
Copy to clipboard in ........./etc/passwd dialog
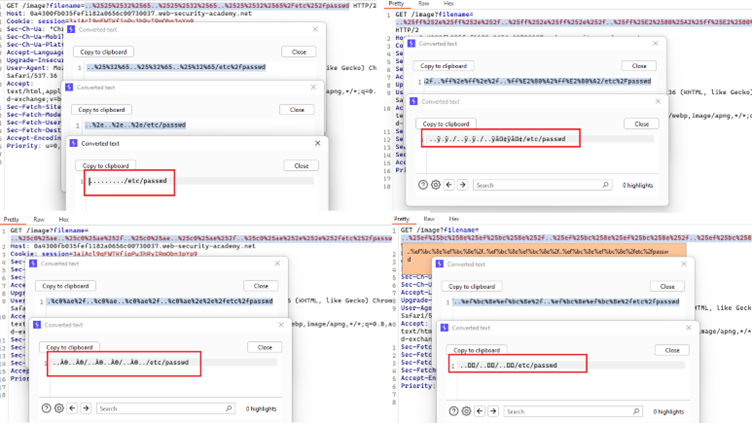[x=106, y=165]
